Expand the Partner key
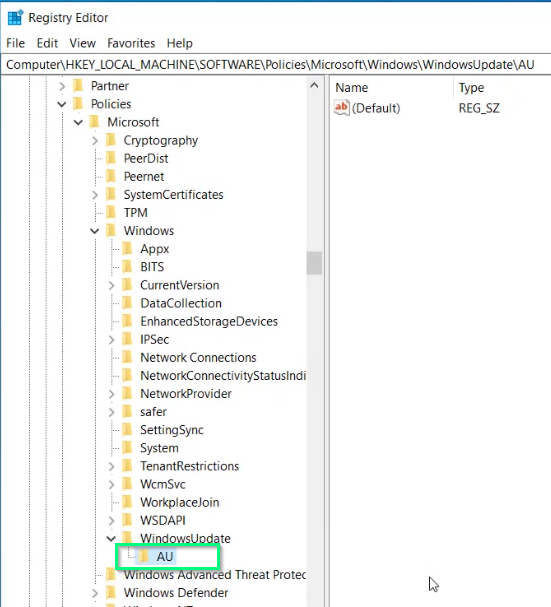Image resolution: width=551 pixels, height=607 pixels. point(62,86)
